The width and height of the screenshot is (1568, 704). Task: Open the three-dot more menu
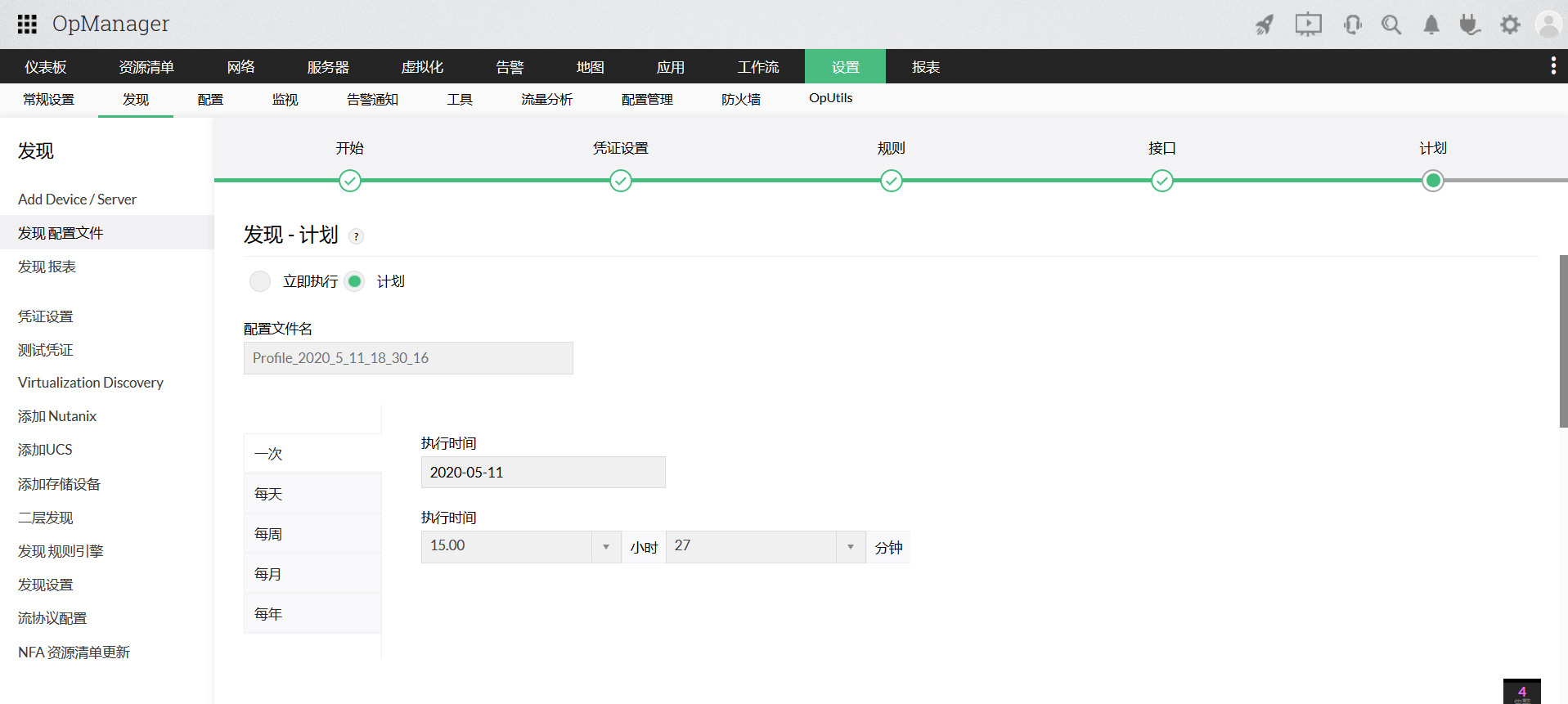(x=1552, y=66)
